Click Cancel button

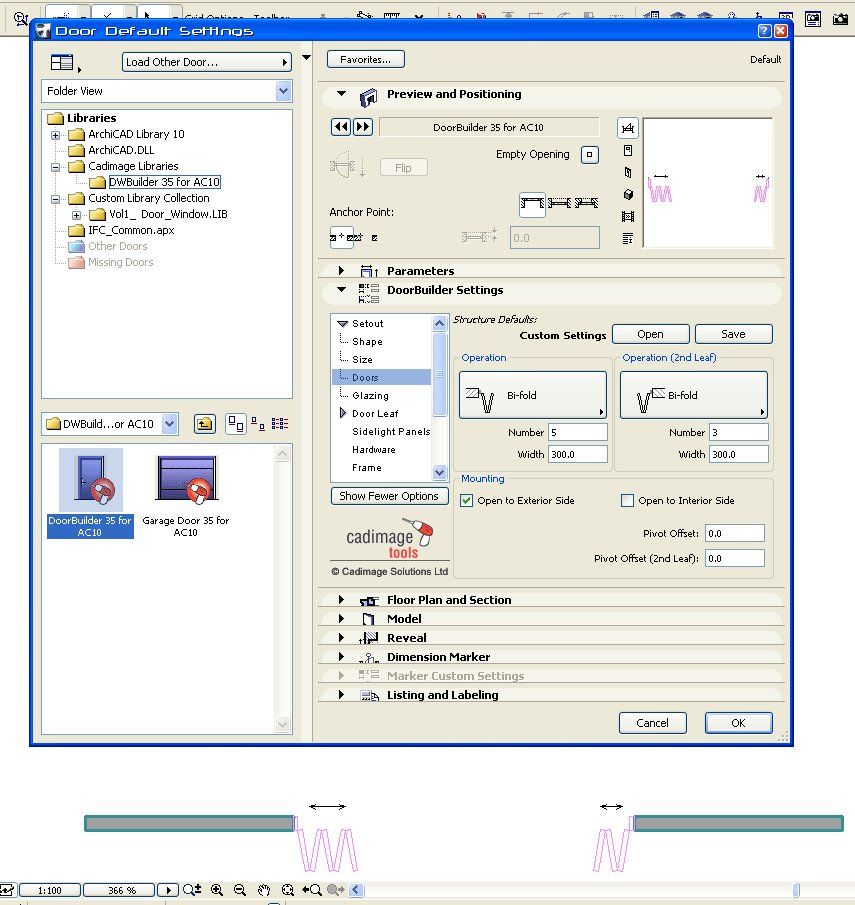pyautogui.click(x=652, y=723)
